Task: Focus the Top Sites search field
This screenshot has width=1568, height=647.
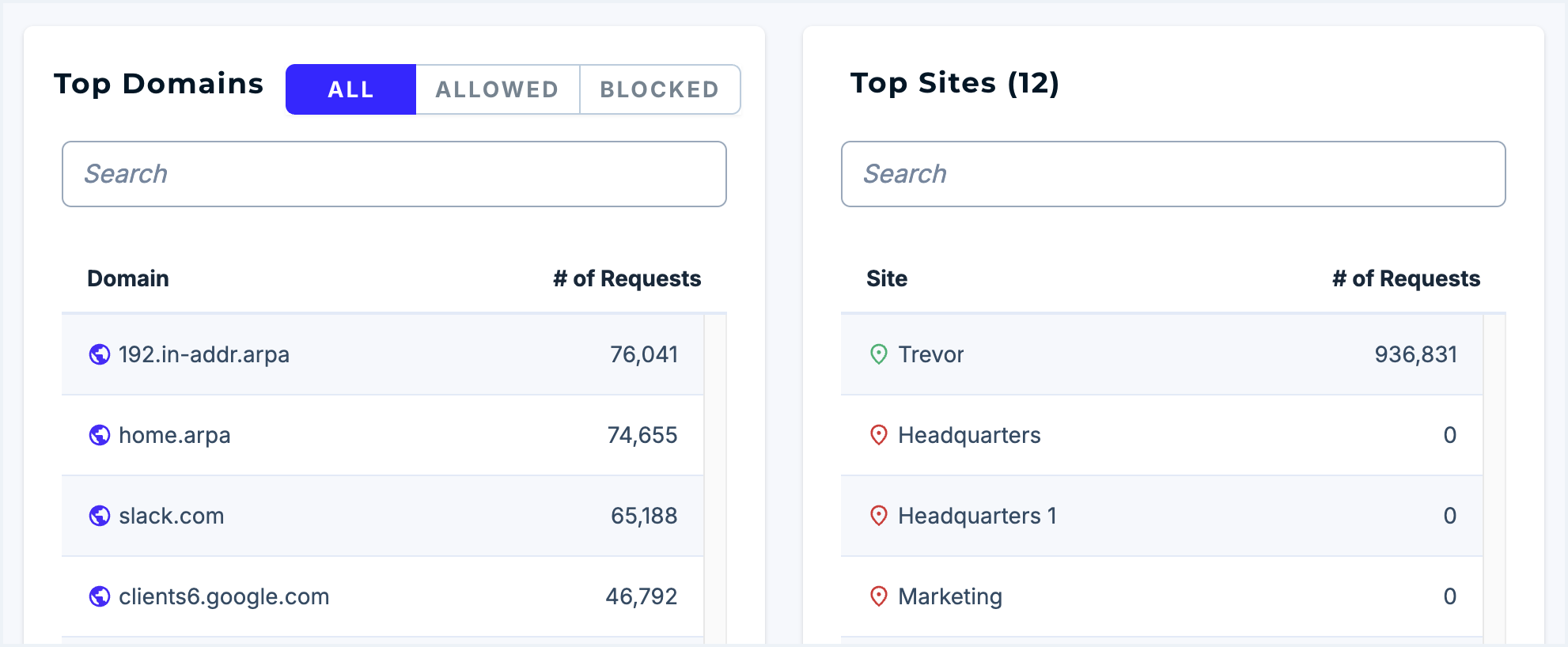Action: pos(1173,174)
